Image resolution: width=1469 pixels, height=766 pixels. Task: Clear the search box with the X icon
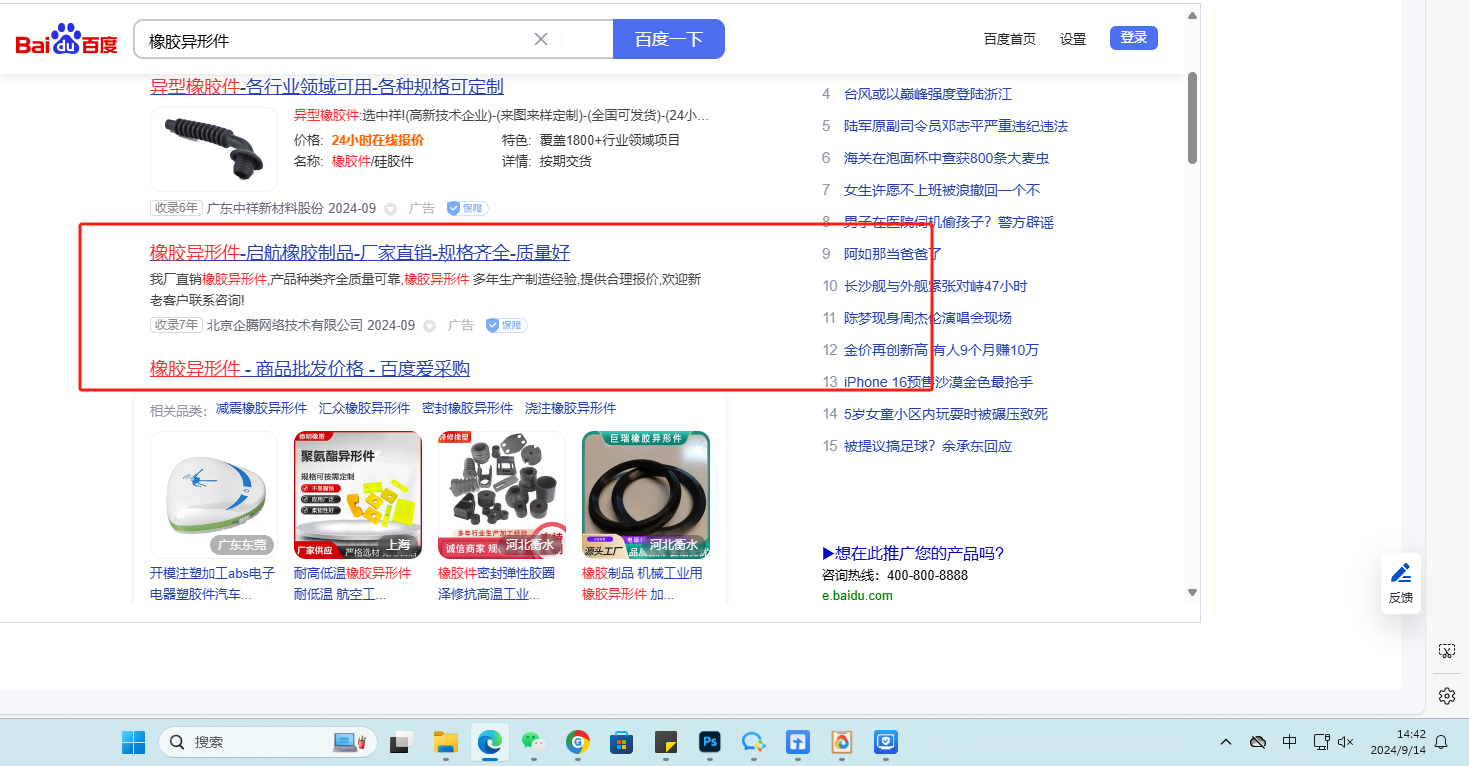coord(541,39)
